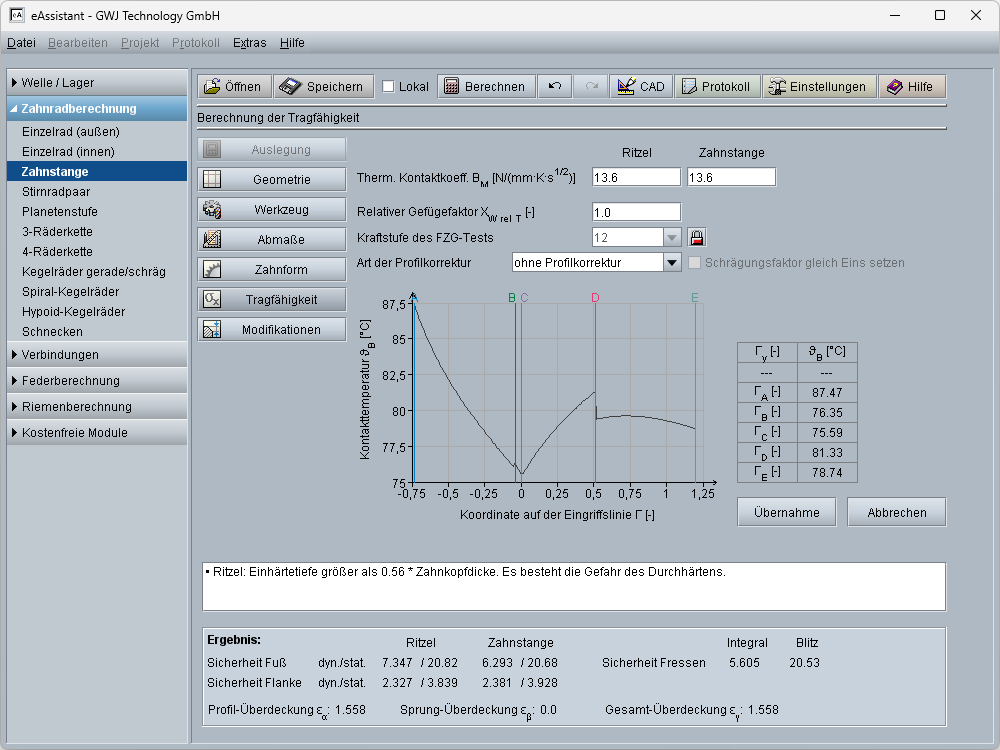
Task: Open the Art der Profilkorrektur dropdown
Action: click(x=672, y=263)
